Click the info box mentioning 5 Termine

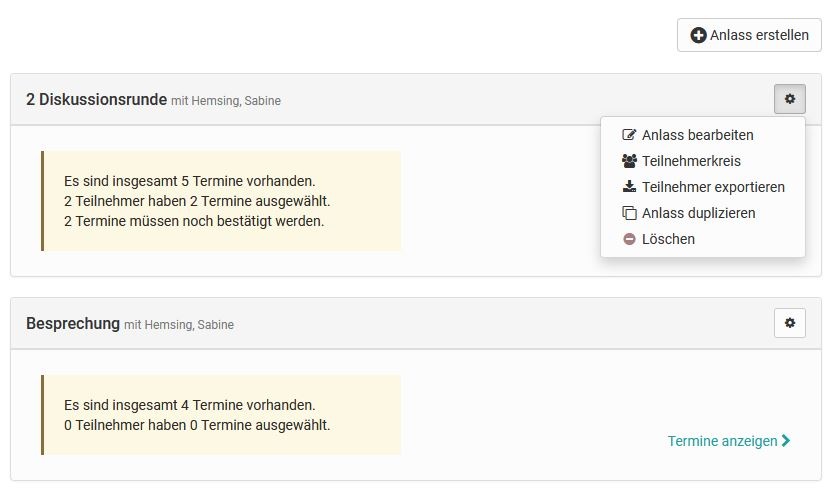tap(221, 201)
